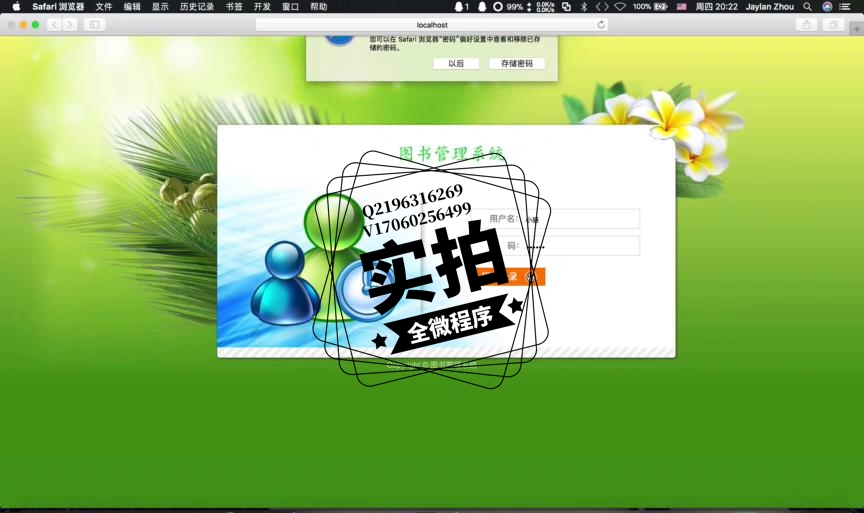Show all tabs overview button
864x513 pixels.
[x=833, y=25]
